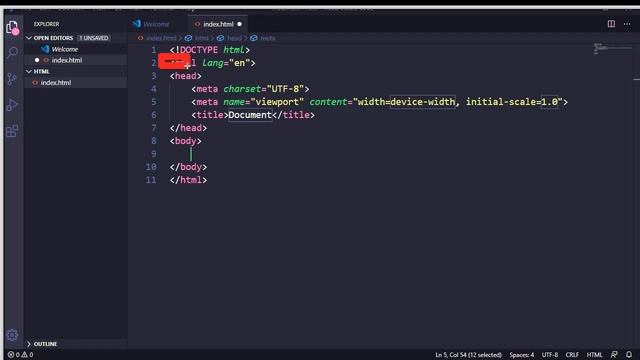640x360 pixels.
Task: Click meta in the breadcrumb
Action: [268, 38]
